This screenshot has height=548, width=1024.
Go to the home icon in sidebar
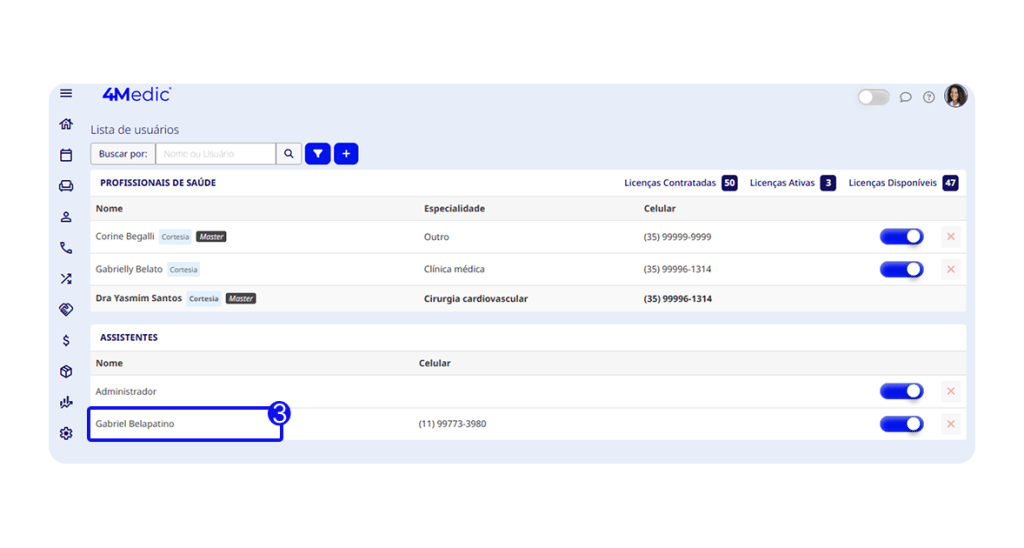[66, 124]
